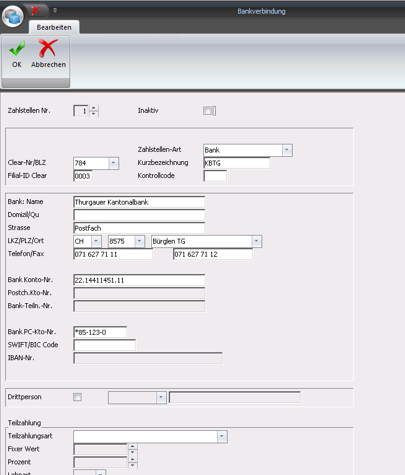Expand the Teilzahlungsart combo box
Screen dimensions: 405x475
tap(222, 436)
